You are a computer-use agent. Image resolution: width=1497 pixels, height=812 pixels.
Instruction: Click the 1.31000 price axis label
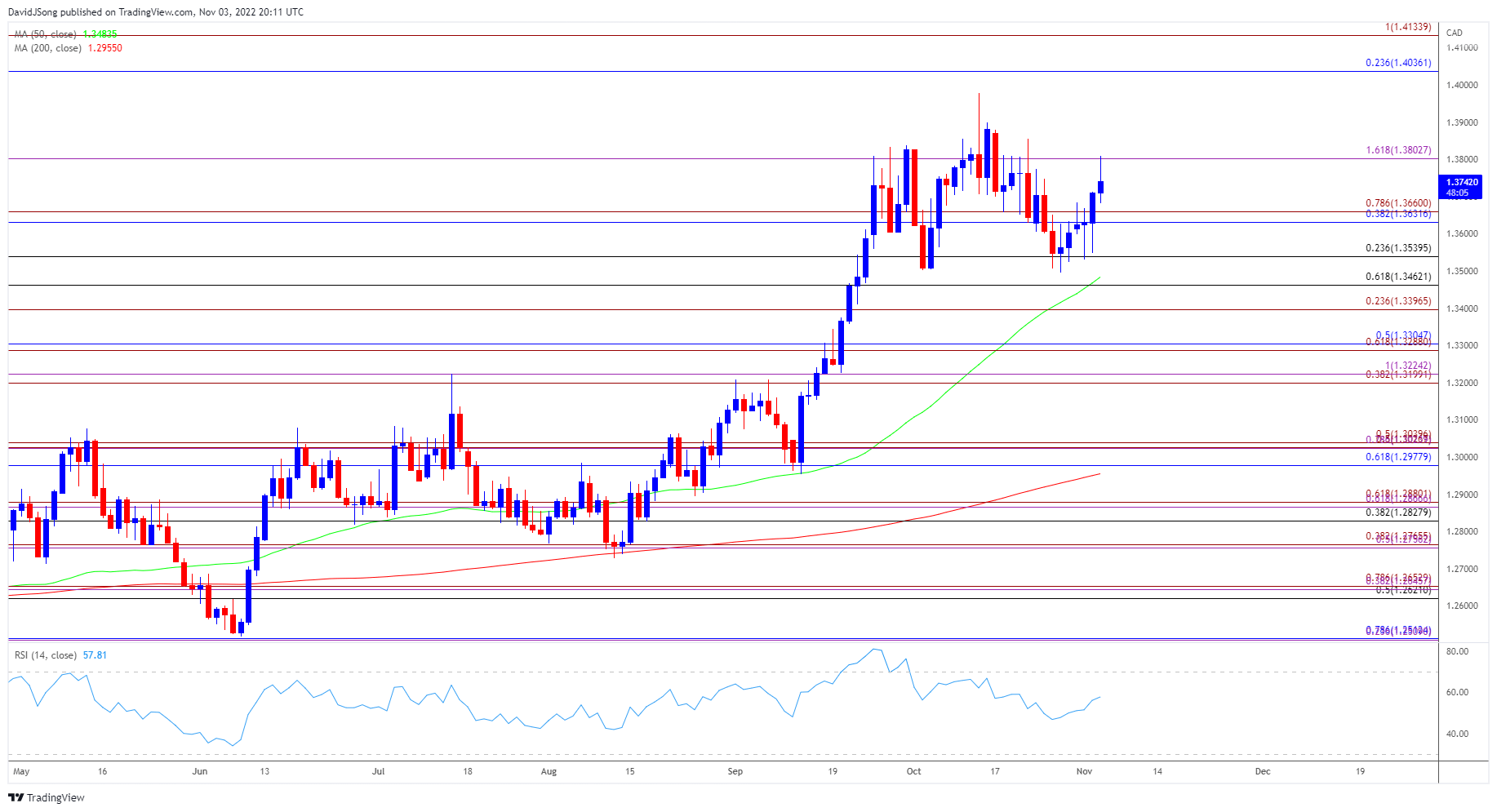point(1462,419)
